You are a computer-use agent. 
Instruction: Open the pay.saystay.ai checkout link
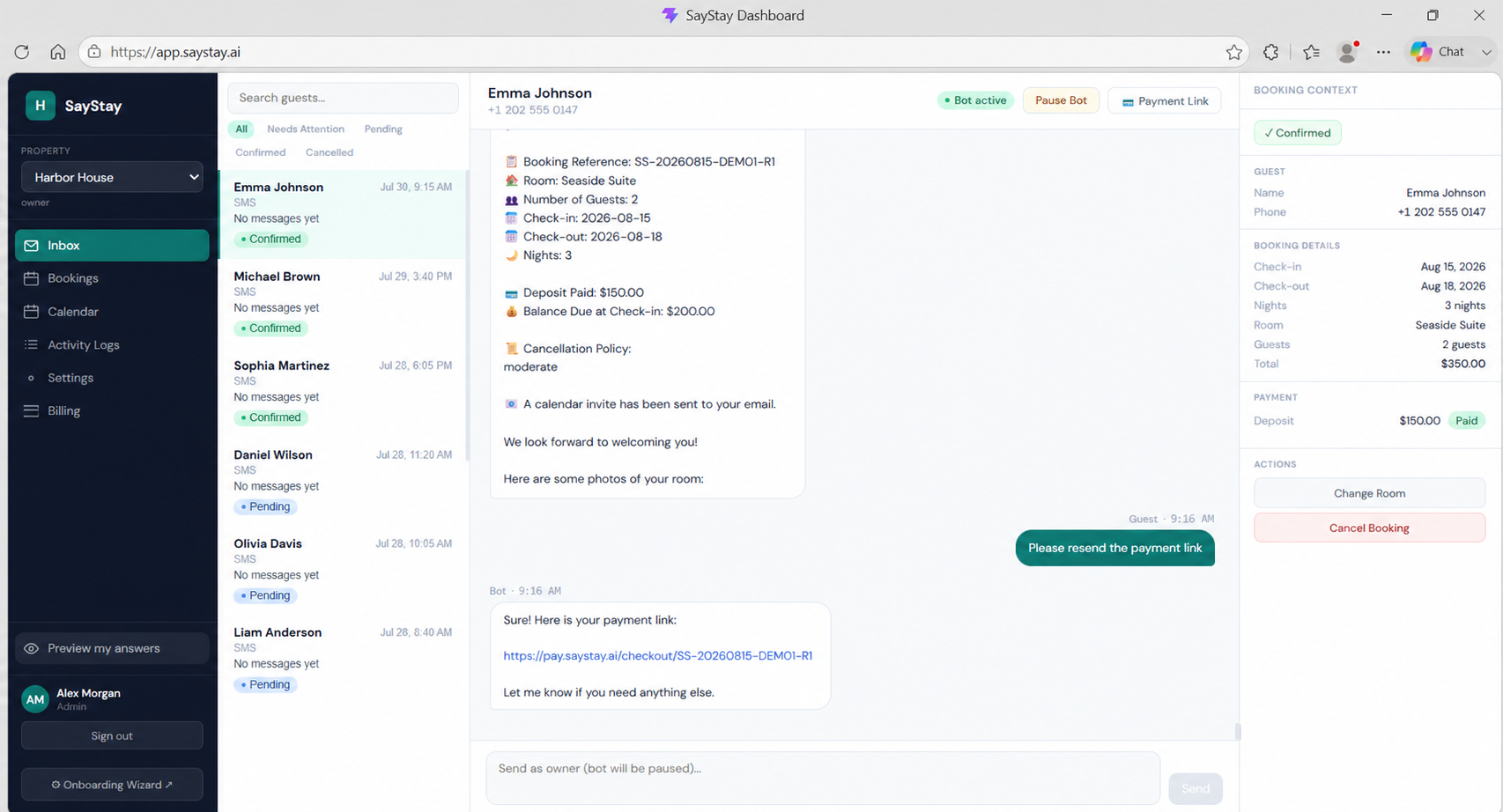pos(658,655)
